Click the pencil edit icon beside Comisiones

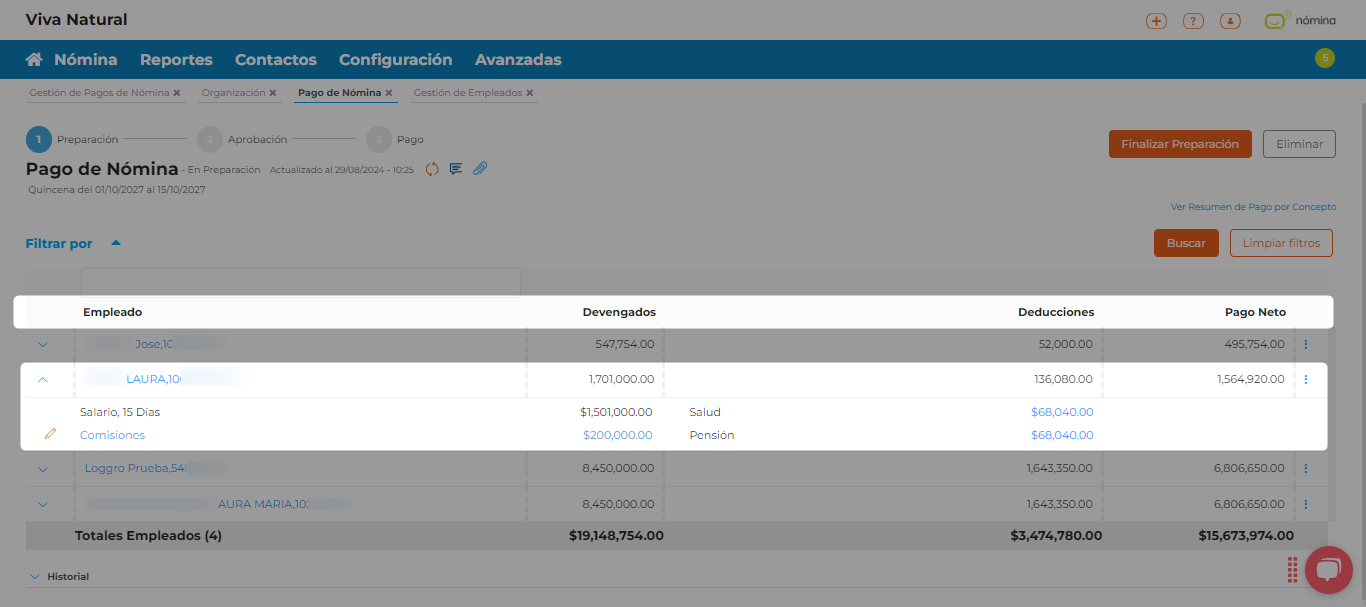50,435
